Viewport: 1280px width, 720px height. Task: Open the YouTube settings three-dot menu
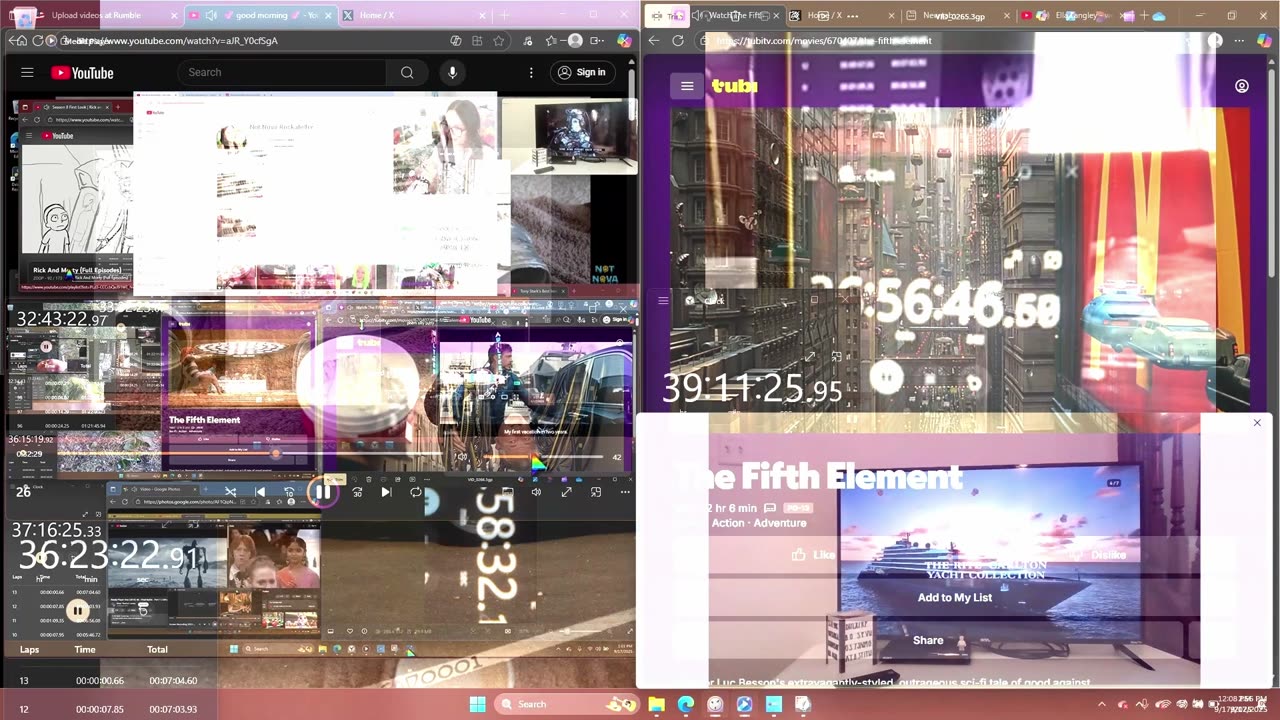pyautogui.click(x=531, y=72)
